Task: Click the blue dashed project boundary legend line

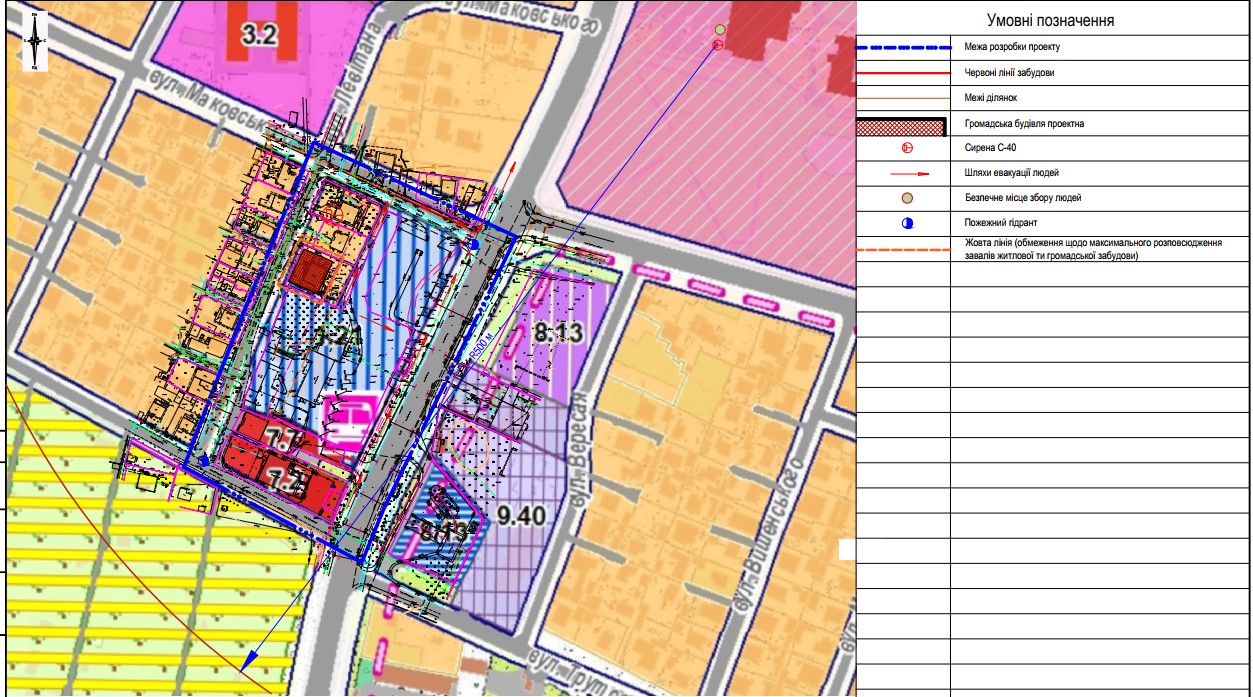Action: 903,47
